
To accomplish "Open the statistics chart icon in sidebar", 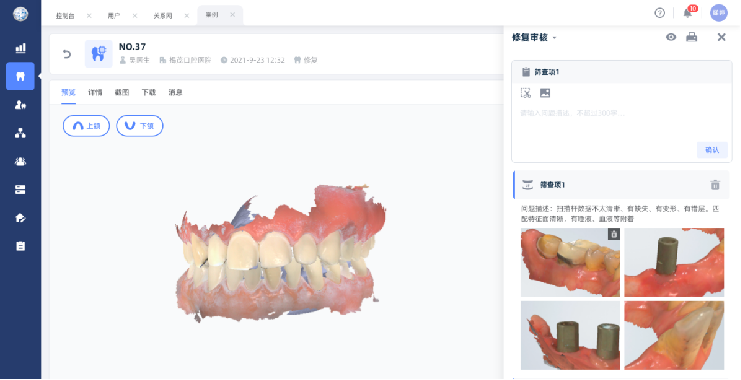I will [x=20, y=48].
